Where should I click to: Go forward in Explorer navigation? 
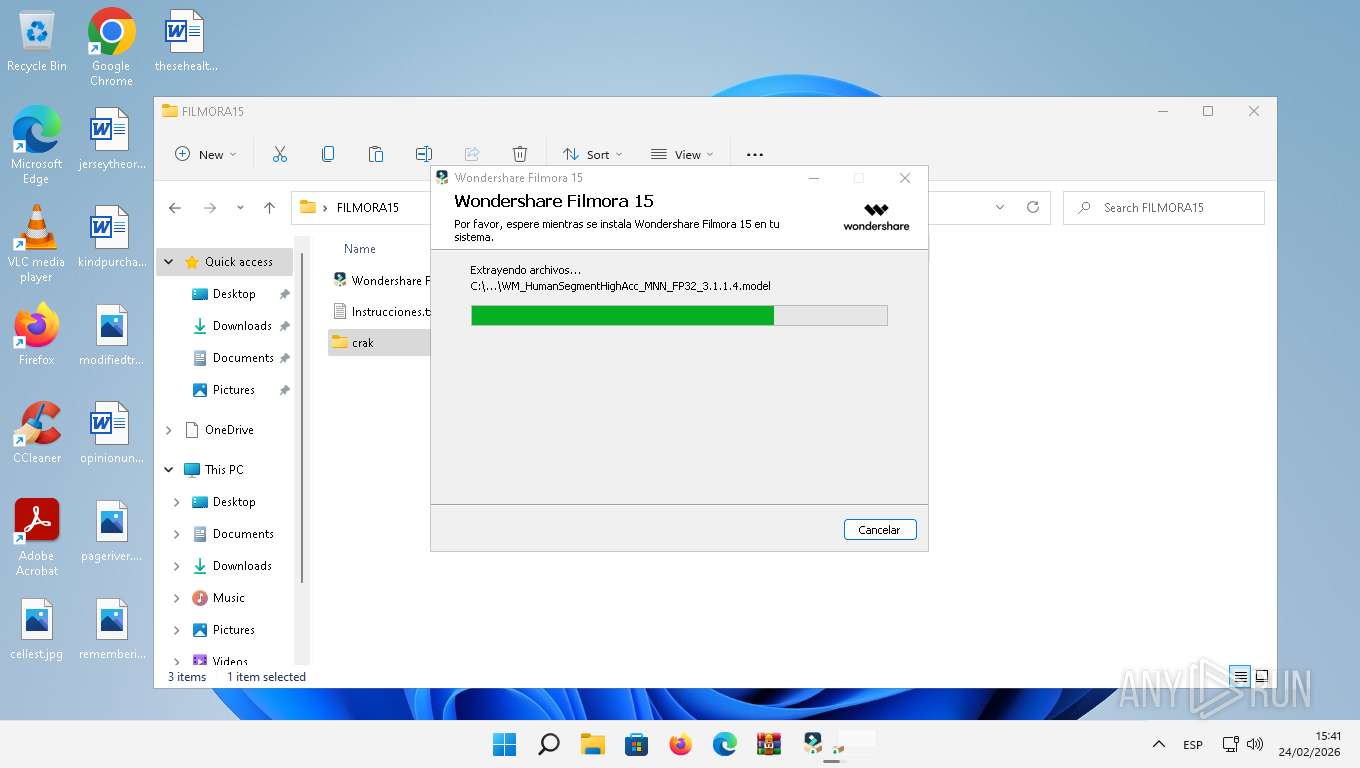click(x=210, y=208)
